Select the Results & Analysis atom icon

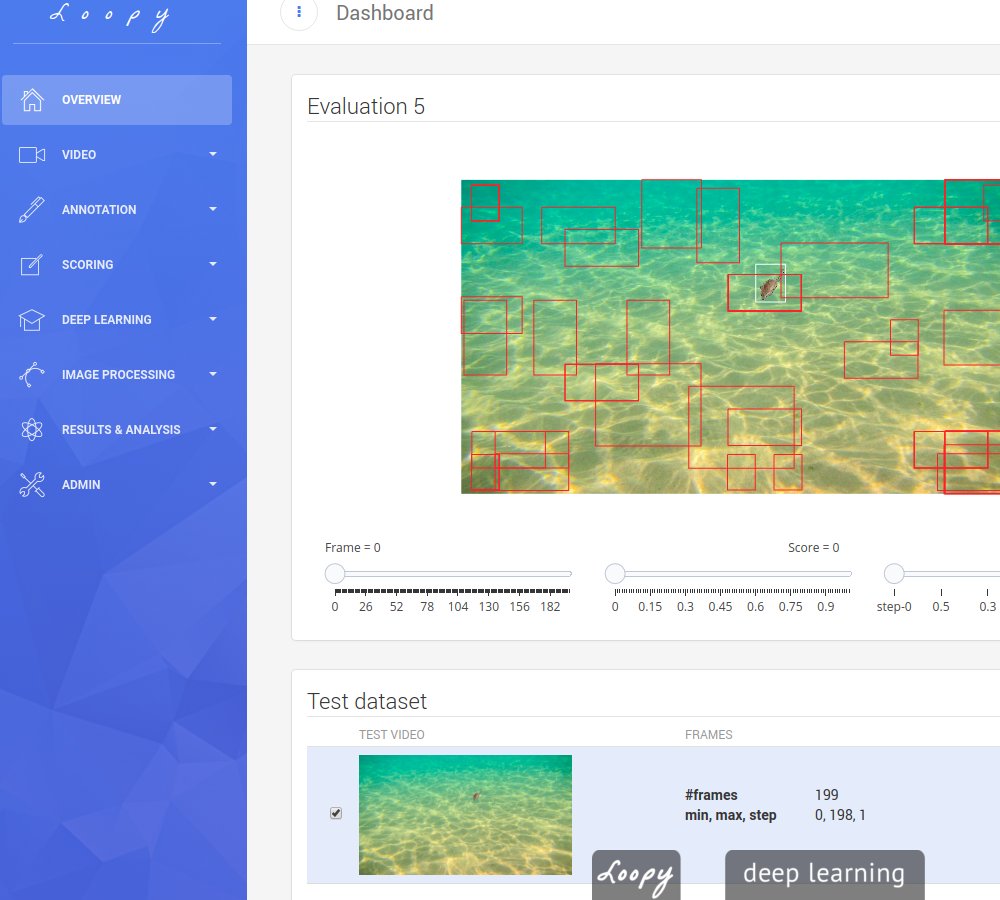(x=31, y=429)
